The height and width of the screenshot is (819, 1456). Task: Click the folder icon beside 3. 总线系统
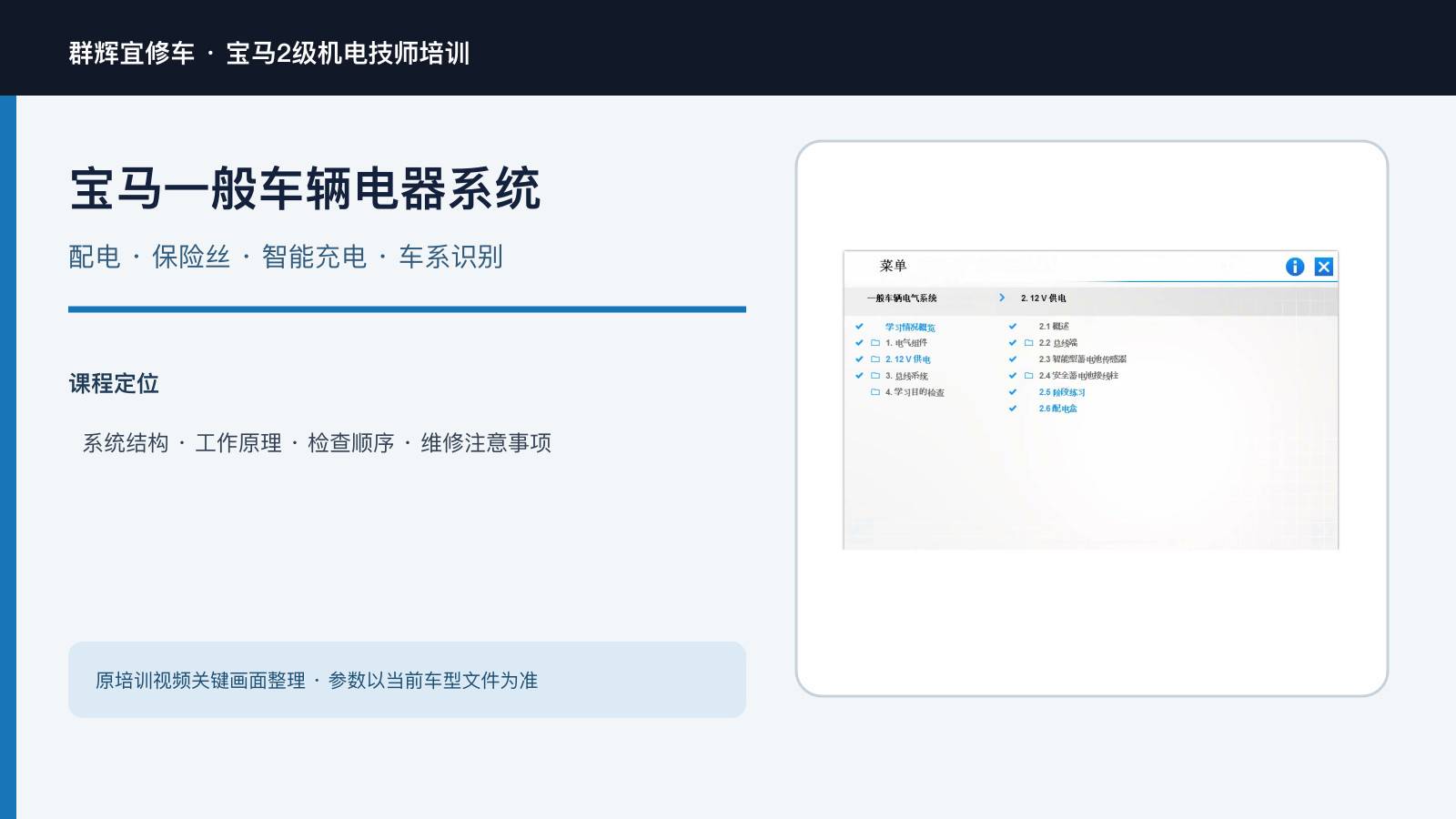(875, 376)
